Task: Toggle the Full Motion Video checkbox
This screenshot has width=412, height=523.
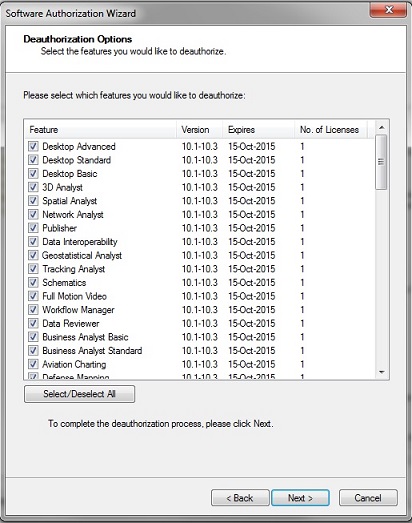Action: coord(33,296)
